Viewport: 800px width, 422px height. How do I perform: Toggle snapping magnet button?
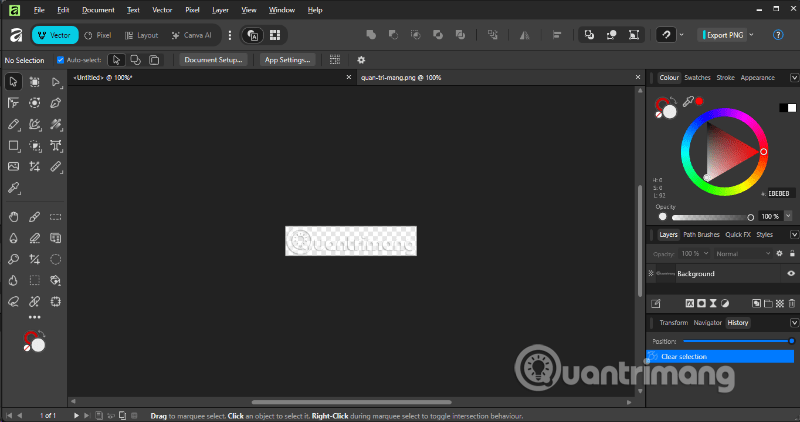(666, 35)
